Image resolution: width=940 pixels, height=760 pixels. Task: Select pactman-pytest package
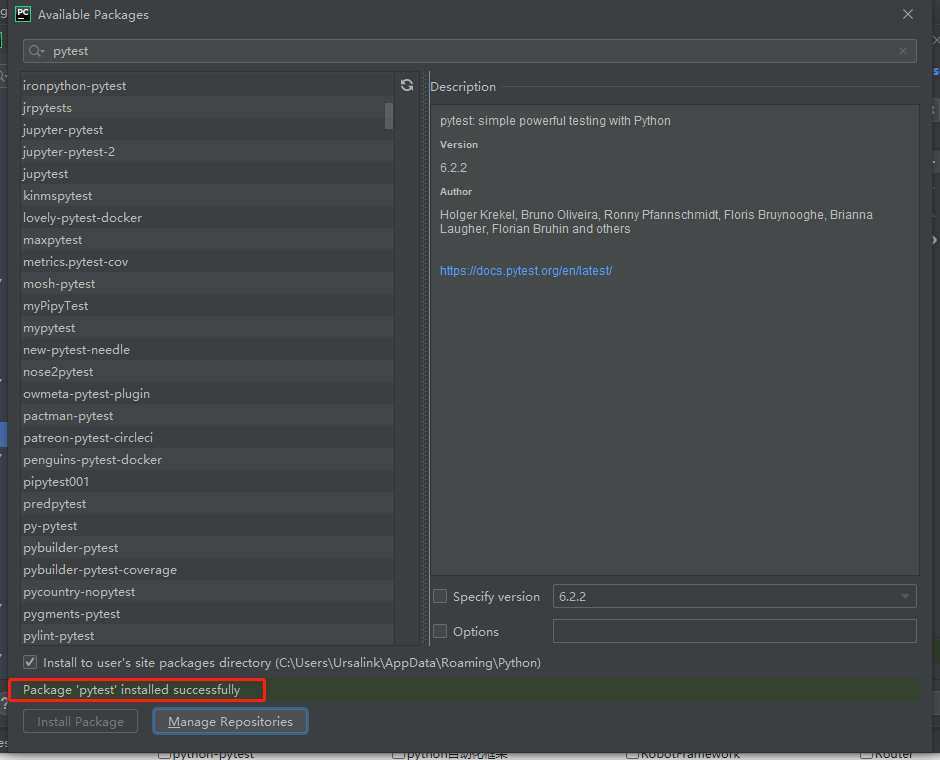click(207, 416)
